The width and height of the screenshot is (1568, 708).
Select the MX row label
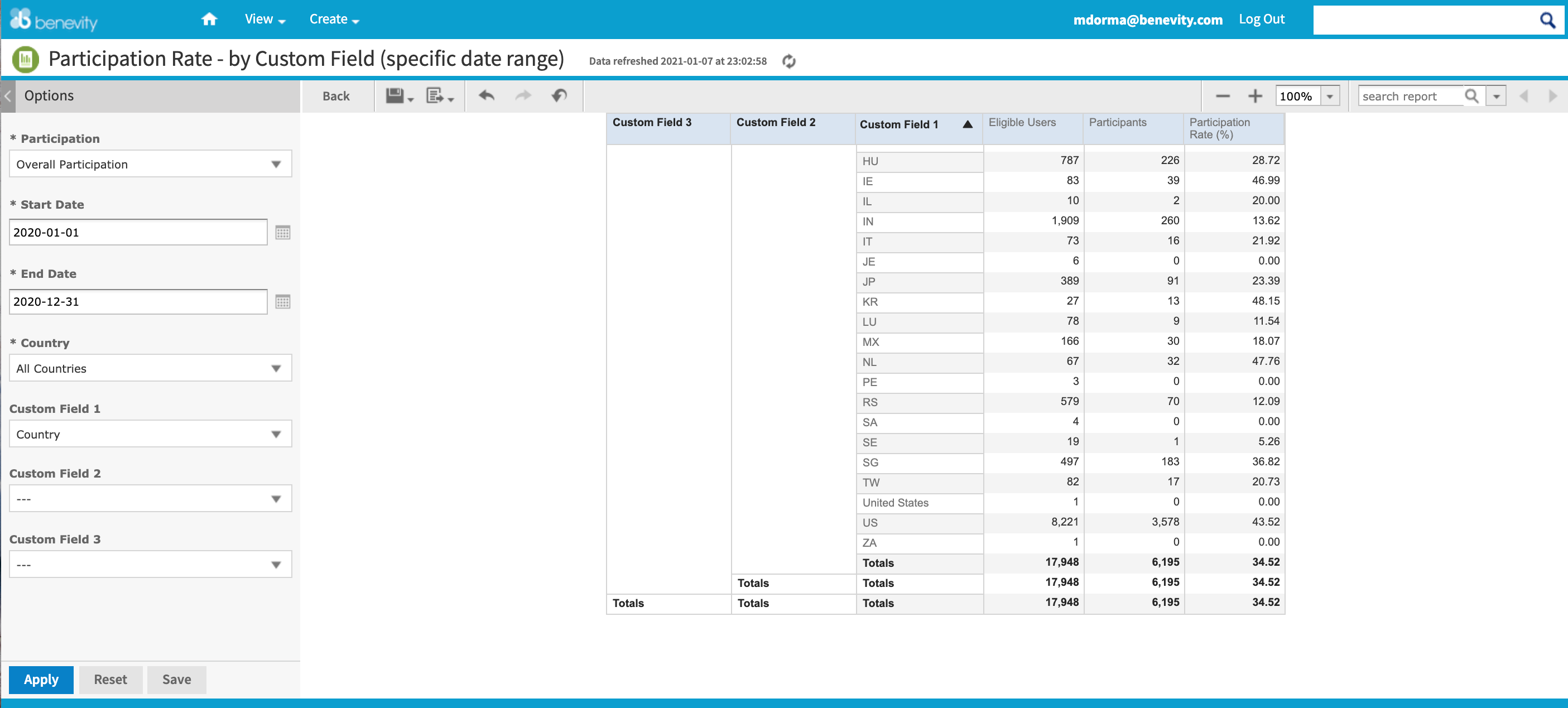tap(919, 342)
